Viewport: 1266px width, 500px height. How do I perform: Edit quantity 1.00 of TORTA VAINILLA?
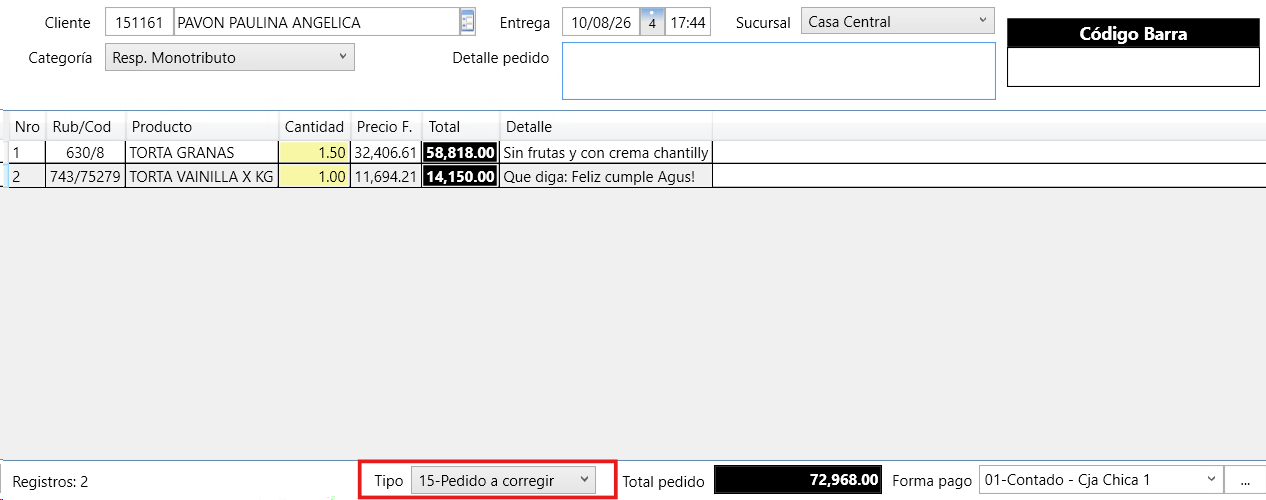(x=315, y=176)
